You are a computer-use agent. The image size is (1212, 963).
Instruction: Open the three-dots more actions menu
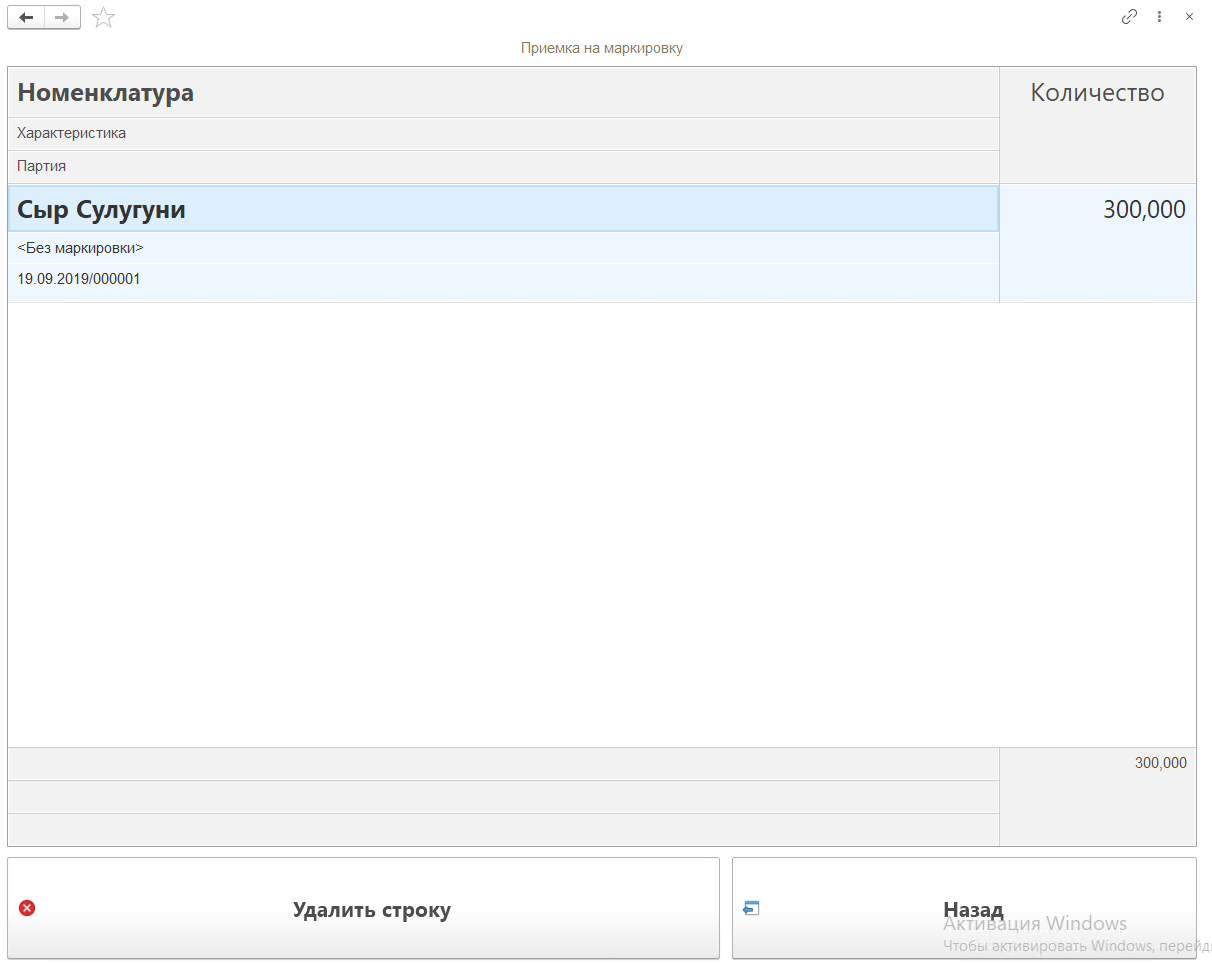point(1159,17)
